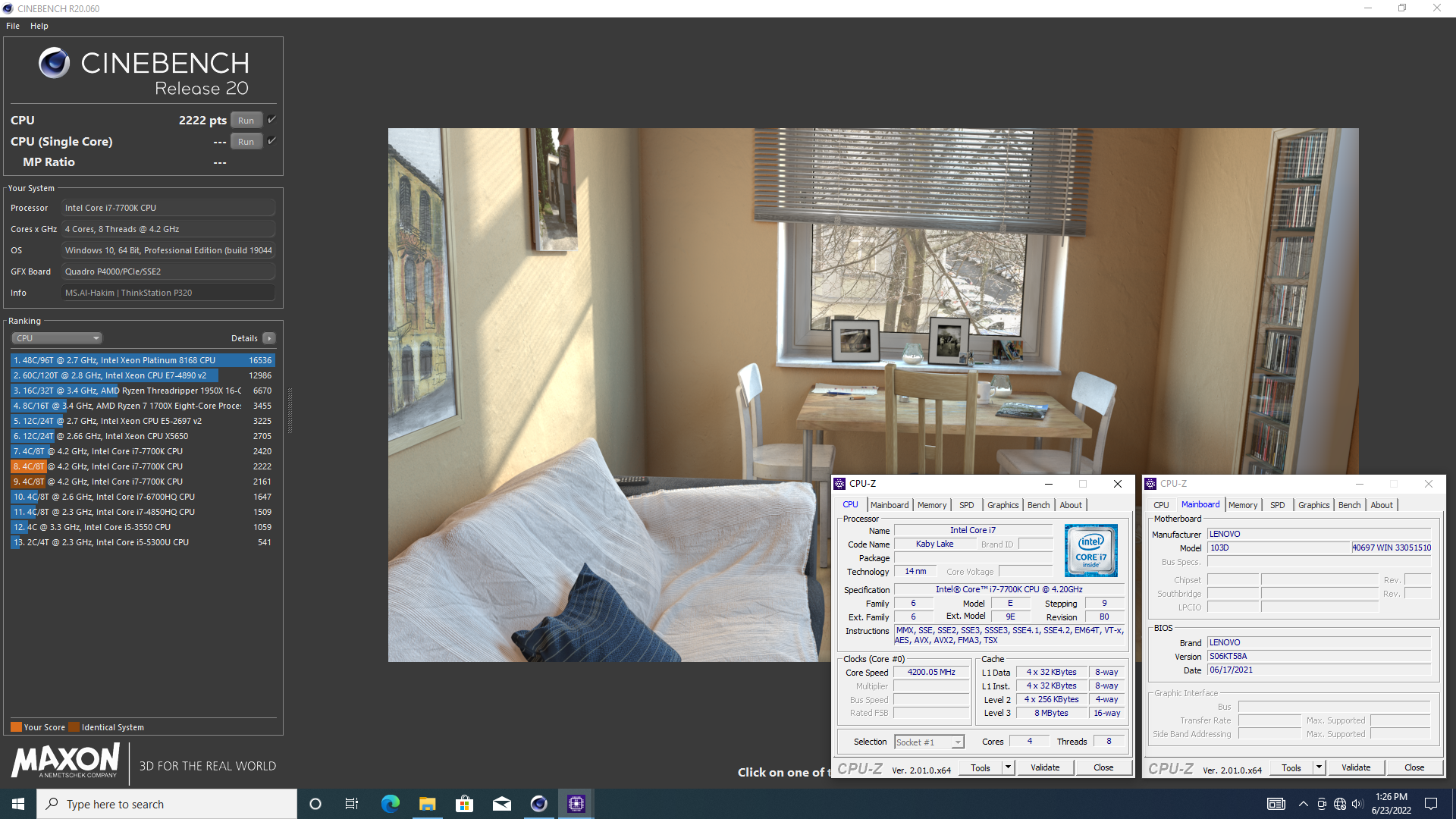Select ranking row Core i7-4850HQ
This screenshot has height=819, width=1456.
tap(143, 512)
